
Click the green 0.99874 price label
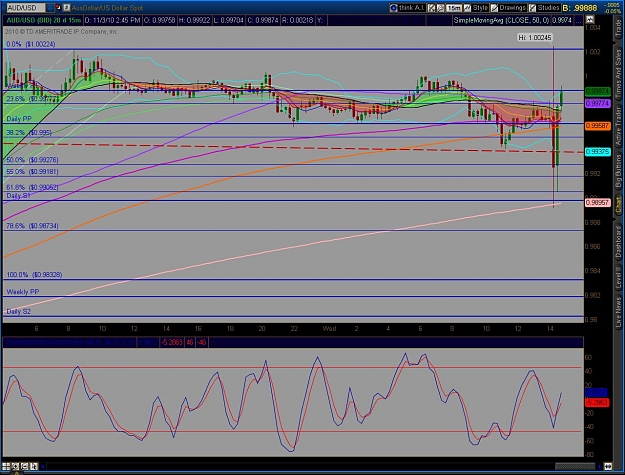point(597,91)
